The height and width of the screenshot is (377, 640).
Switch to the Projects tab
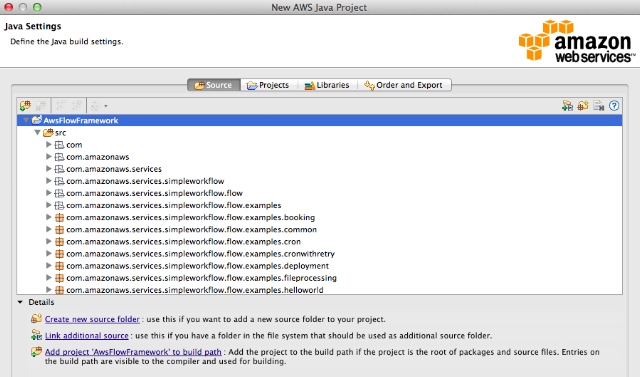[x=268, y=85]
